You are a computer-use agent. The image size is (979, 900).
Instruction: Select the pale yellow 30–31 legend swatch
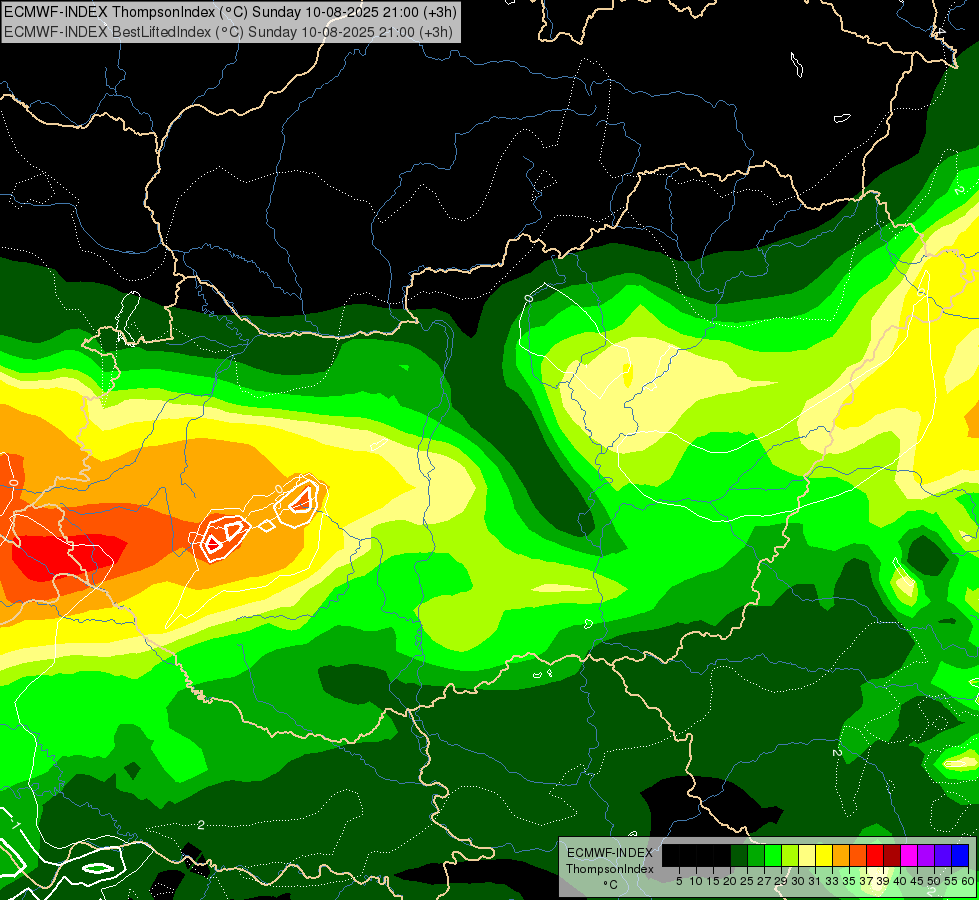pyautogui.click(x=807, y=855)
